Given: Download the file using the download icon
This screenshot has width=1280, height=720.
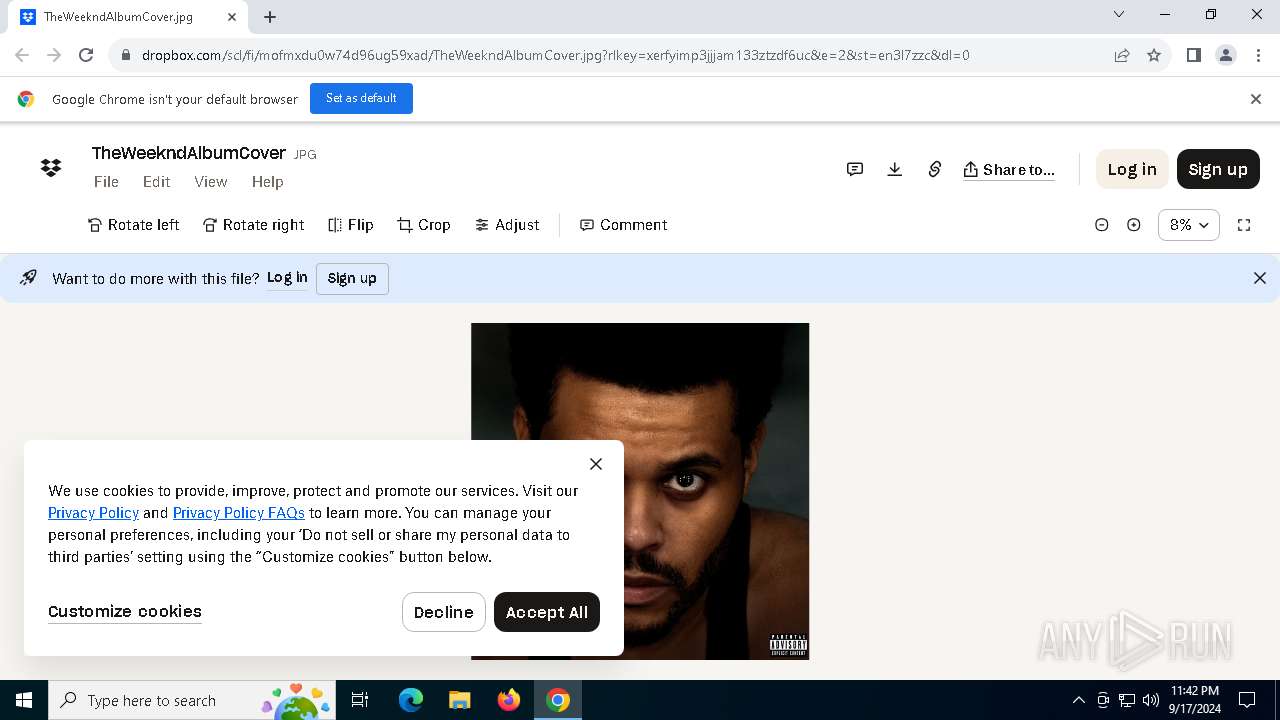Looking at the screenshot, I should (x=895, y=169).
